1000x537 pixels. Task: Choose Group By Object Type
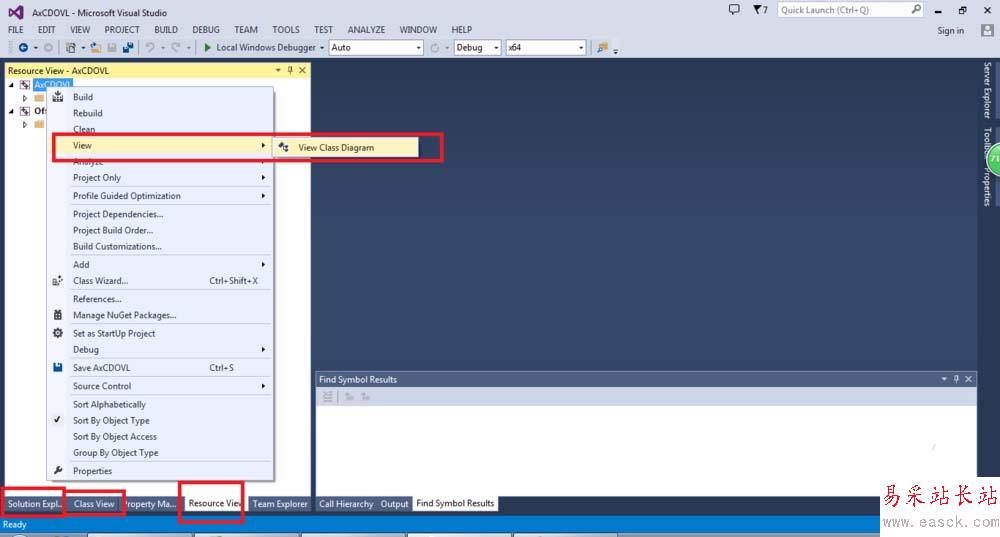click(161, 453)
